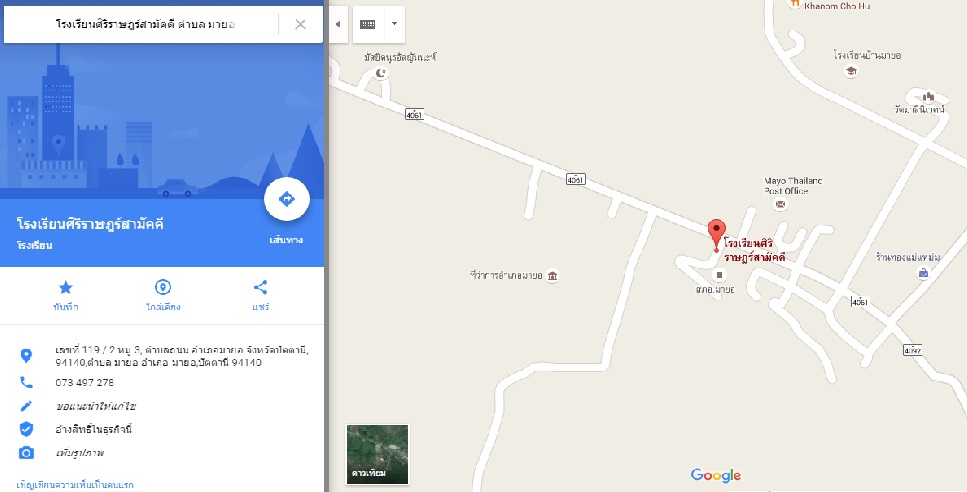The width and height of the screenshot is (967, 492).
Task: Click claim this business shield link
Action: [x=94, y=429]
